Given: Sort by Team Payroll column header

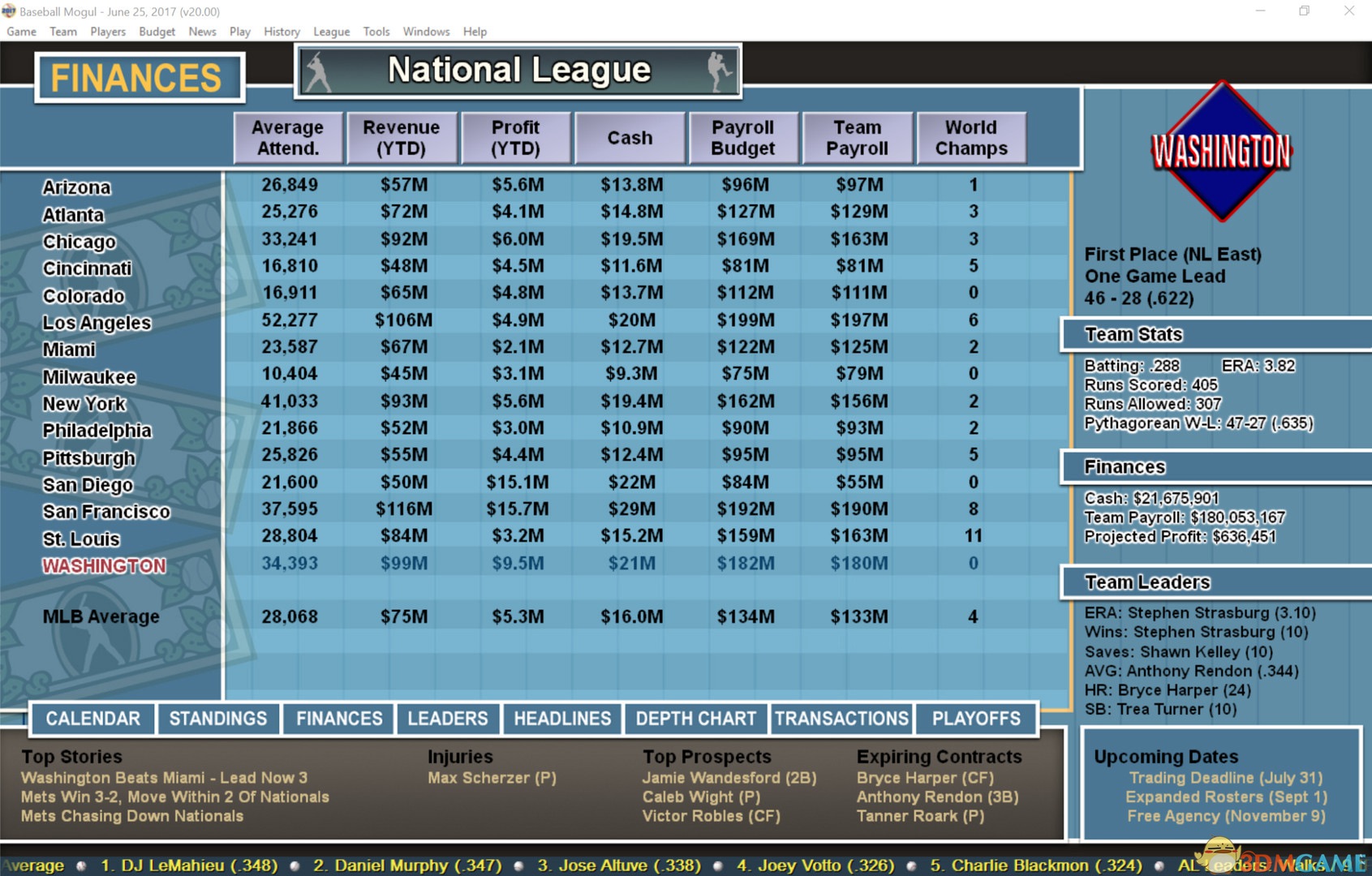Looking at the screenshot, I should (x=857, y=138).
